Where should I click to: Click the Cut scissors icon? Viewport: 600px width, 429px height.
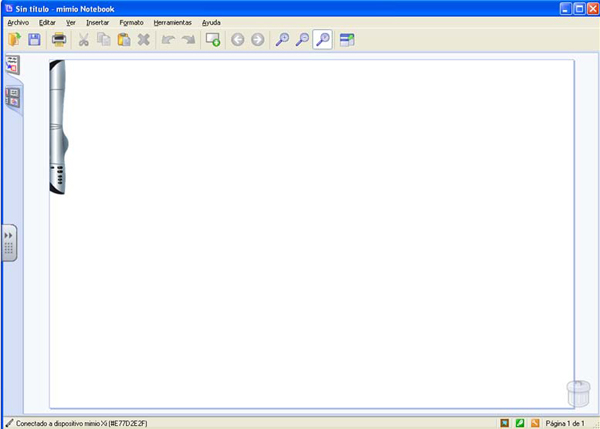coord(84,40)
